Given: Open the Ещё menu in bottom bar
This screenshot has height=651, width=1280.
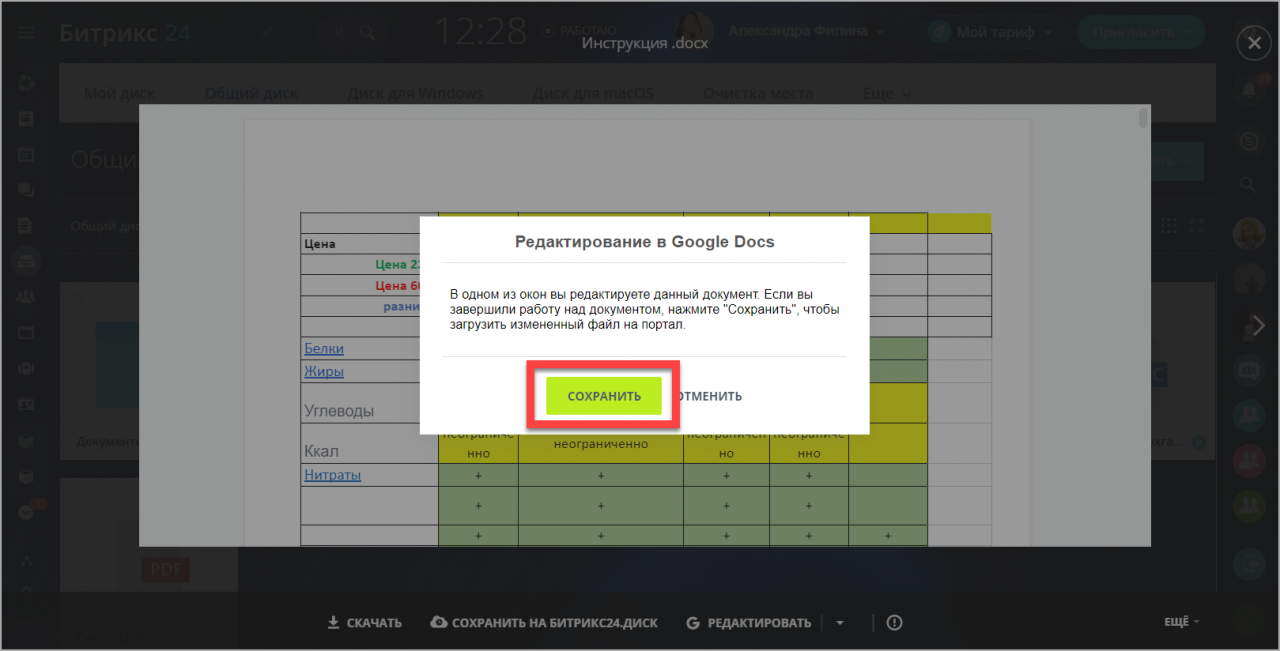Looking at the screenshot, I should [x=1181, y=622].
